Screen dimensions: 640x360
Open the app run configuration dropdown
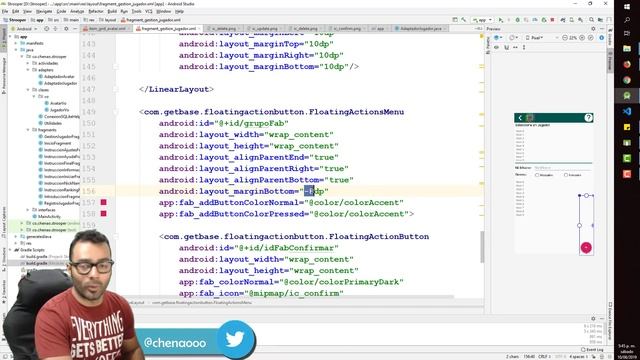click(483, 20)
